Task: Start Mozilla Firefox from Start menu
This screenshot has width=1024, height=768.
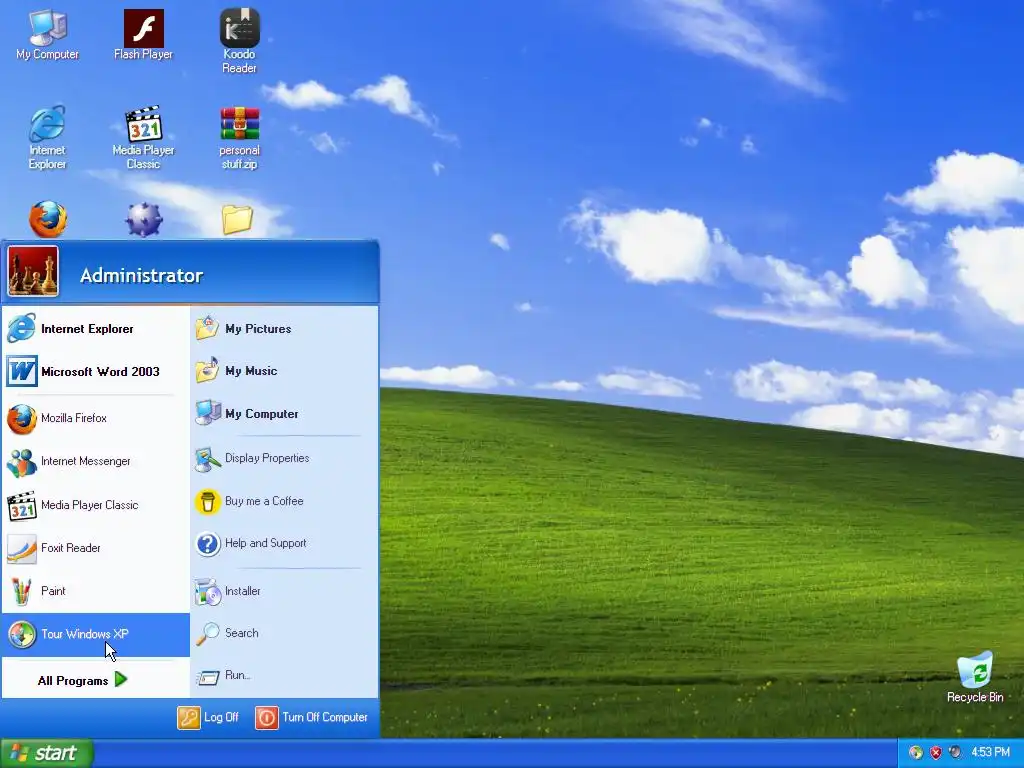Action: click(95, 418)
